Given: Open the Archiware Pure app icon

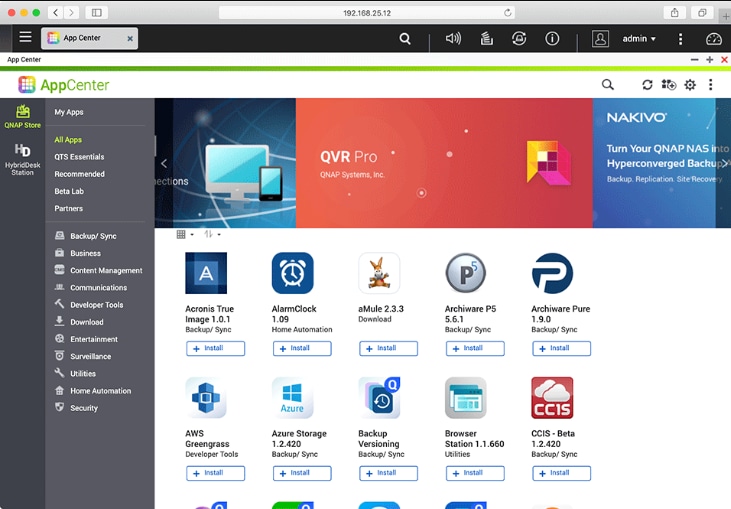Looking at the screenshot, I should click(552, 273).
